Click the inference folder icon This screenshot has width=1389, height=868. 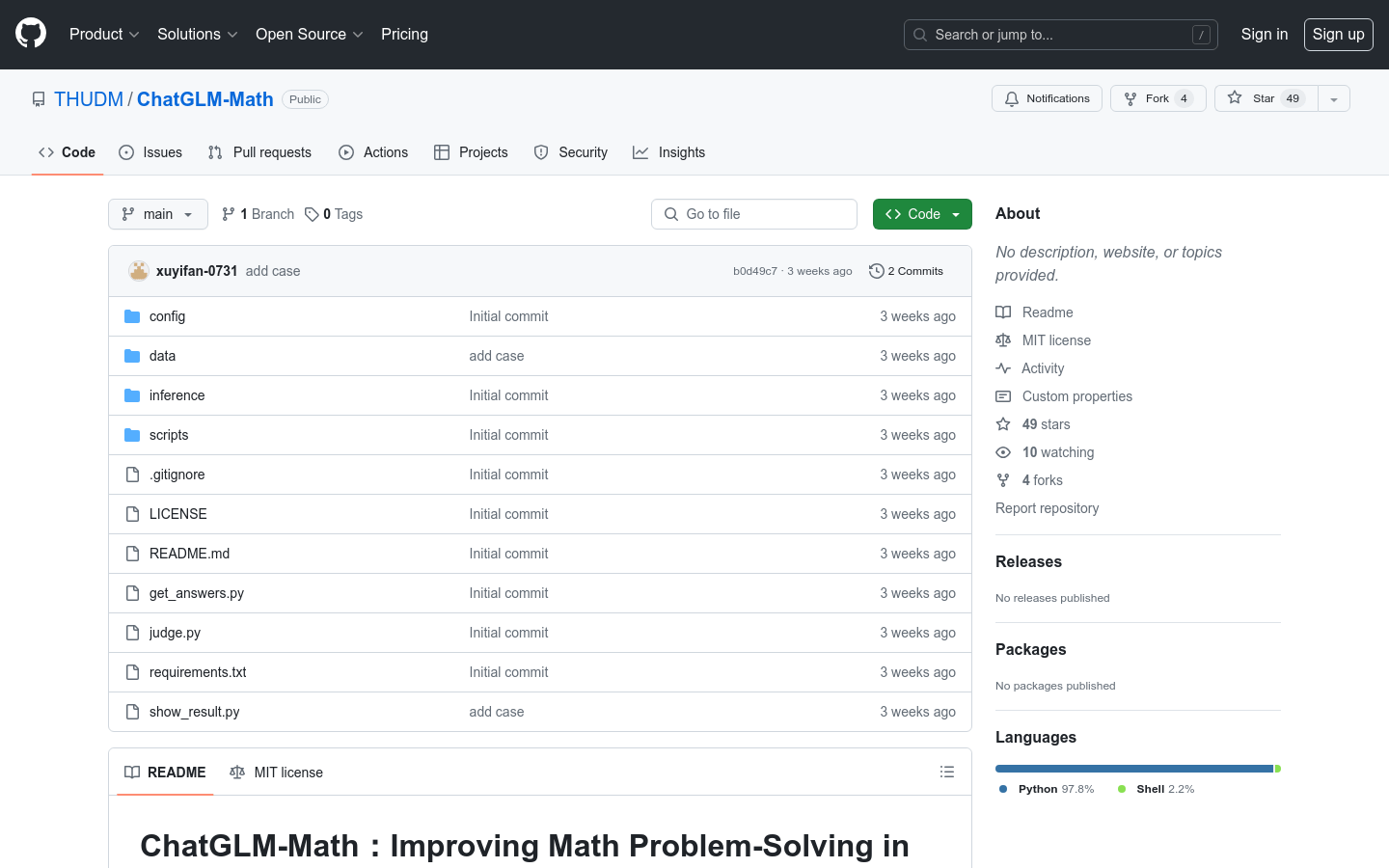coord(132,395)
